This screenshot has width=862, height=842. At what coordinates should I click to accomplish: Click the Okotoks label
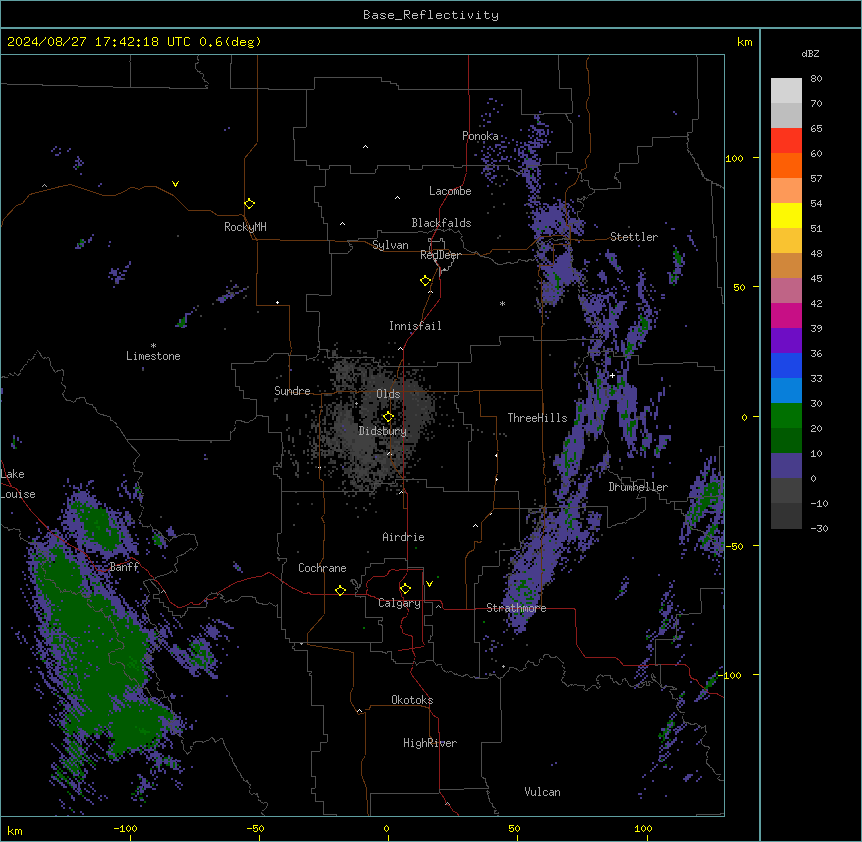412,700
